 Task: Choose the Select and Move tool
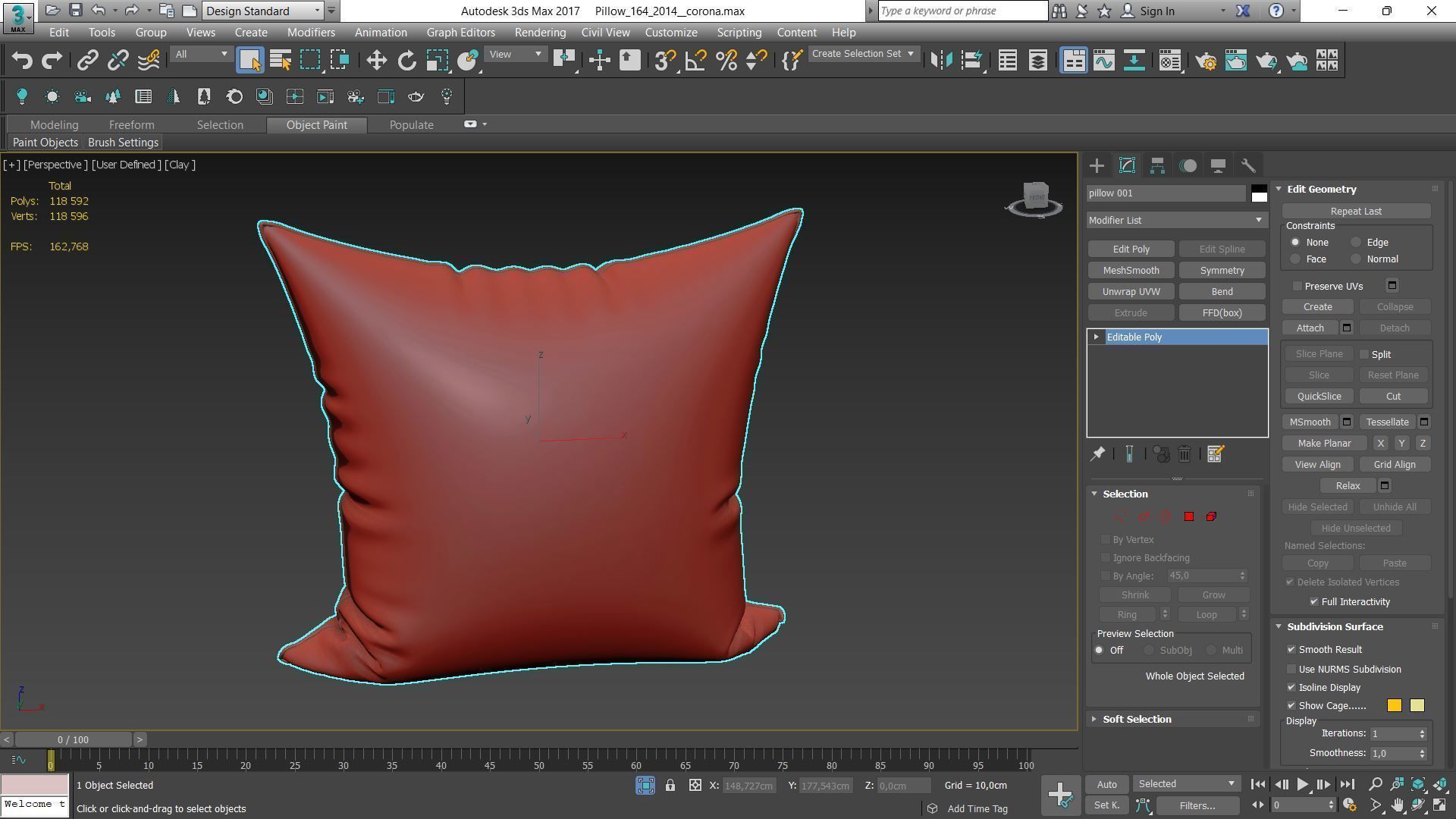pyautogui.click(x=376, y=61)
